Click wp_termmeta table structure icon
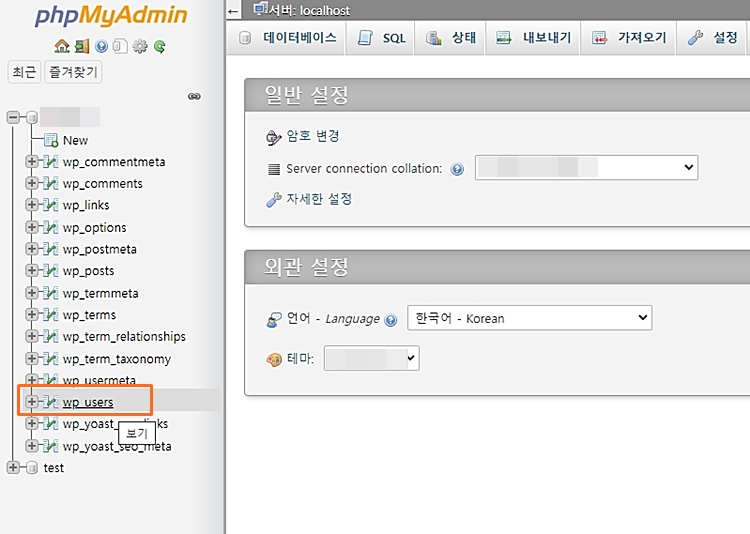This screenshot has width=750, height=534. [51, 292]
